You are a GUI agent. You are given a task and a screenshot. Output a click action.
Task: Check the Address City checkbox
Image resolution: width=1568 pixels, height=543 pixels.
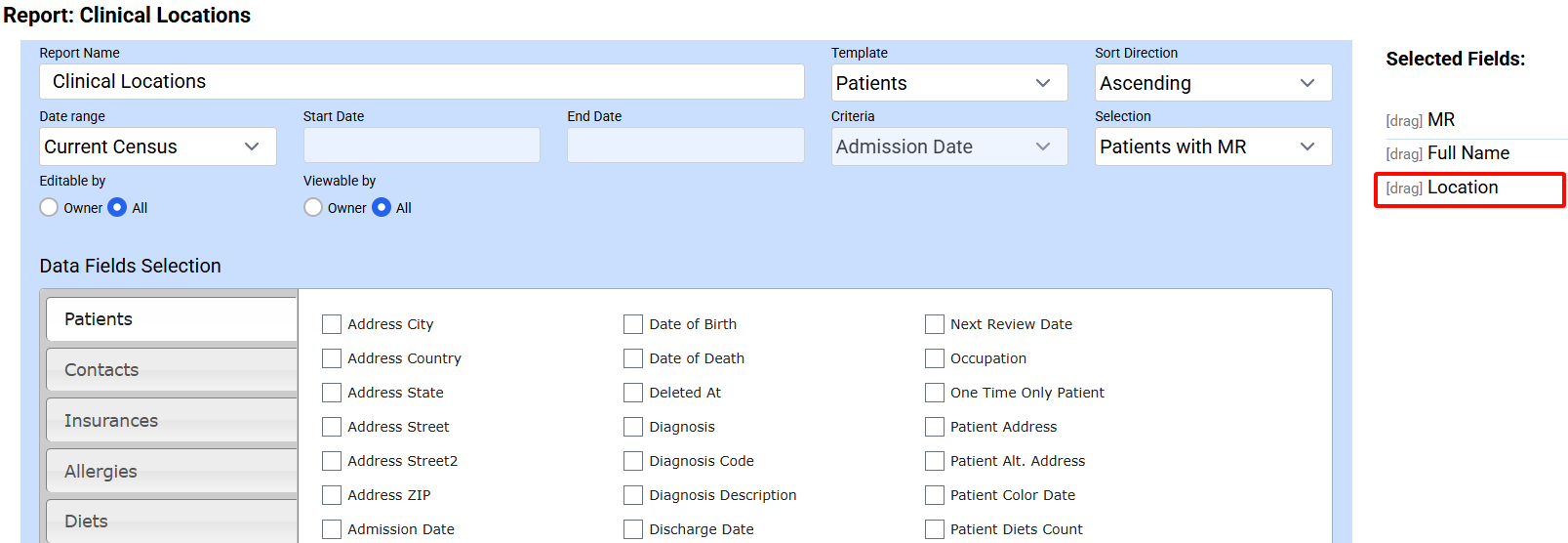click(332, 324)
